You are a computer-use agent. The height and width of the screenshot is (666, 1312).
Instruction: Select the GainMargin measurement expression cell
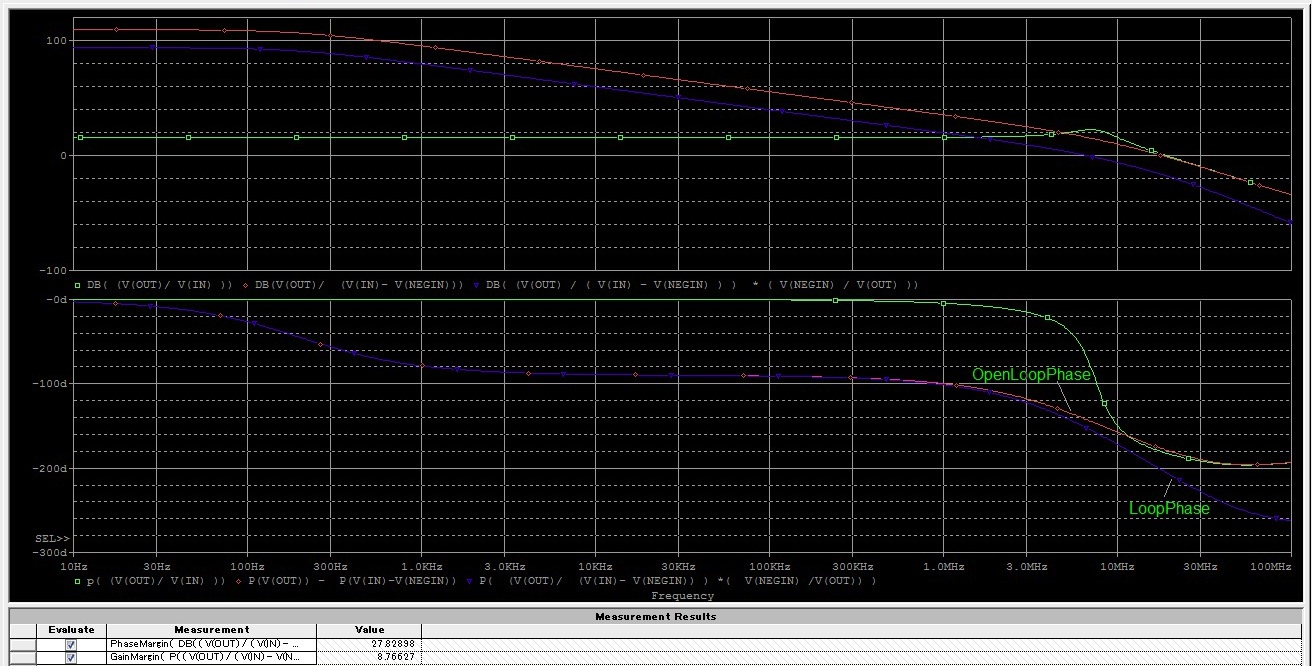click(211, 658)
